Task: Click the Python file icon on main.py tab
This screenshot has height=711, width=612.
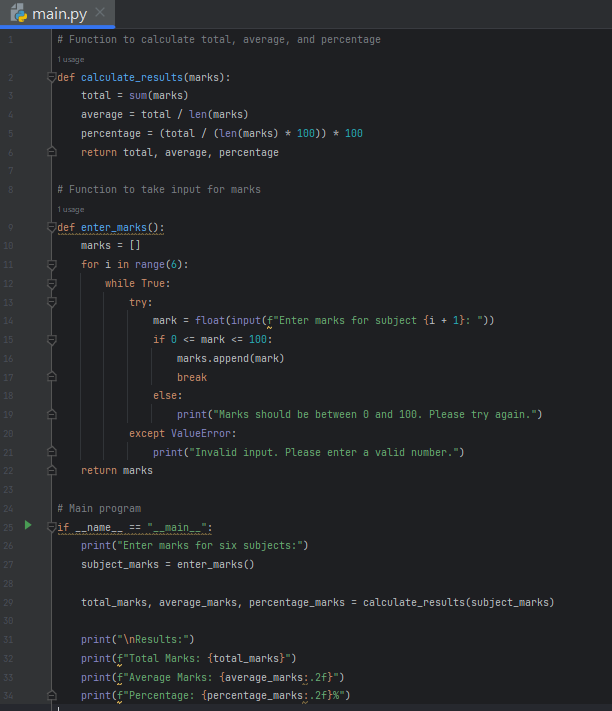Action: point(18,13)
